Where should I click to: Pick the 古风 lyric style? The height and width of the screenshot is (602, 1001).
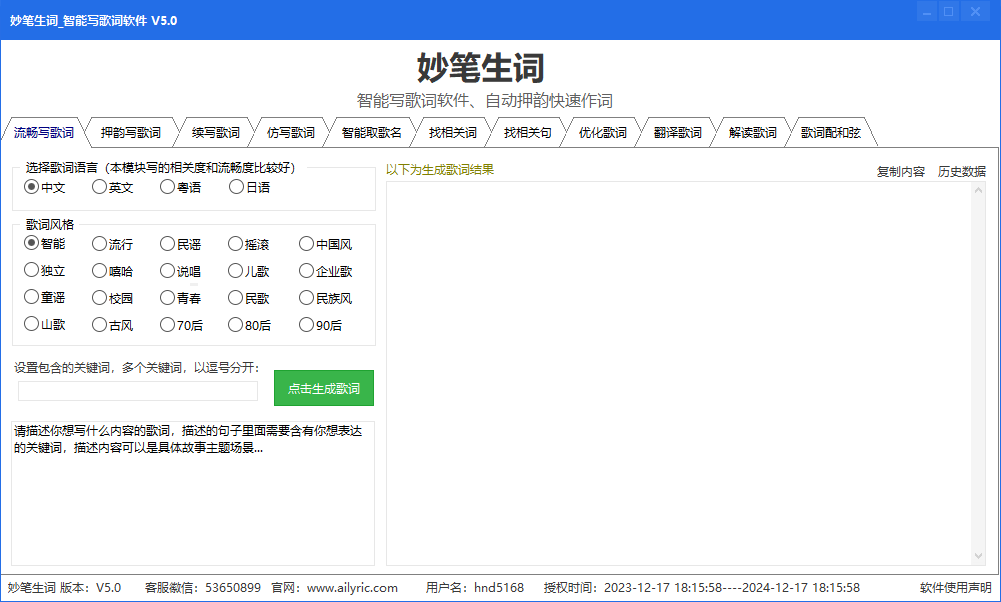coord(112,325)
